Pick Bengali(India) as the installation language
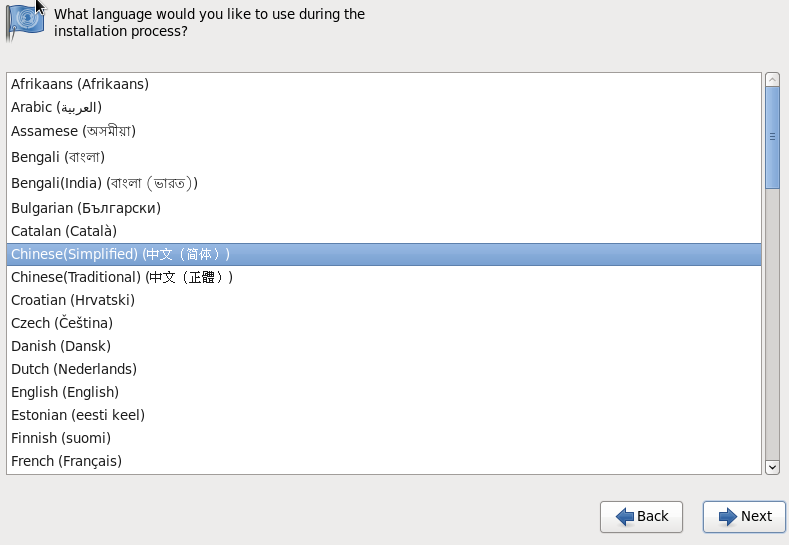This screenshot has width=789, height=545. pos(384,183)
